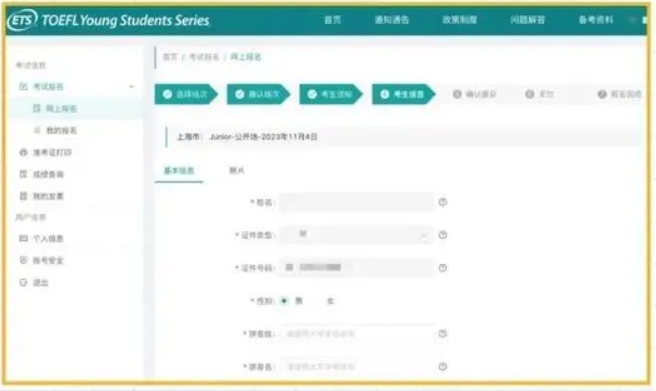The width and height of the screenshot is (656, 391).
Task: Open 准考证打印 printer entry in sidebar
Action: [x=46, y=152]
